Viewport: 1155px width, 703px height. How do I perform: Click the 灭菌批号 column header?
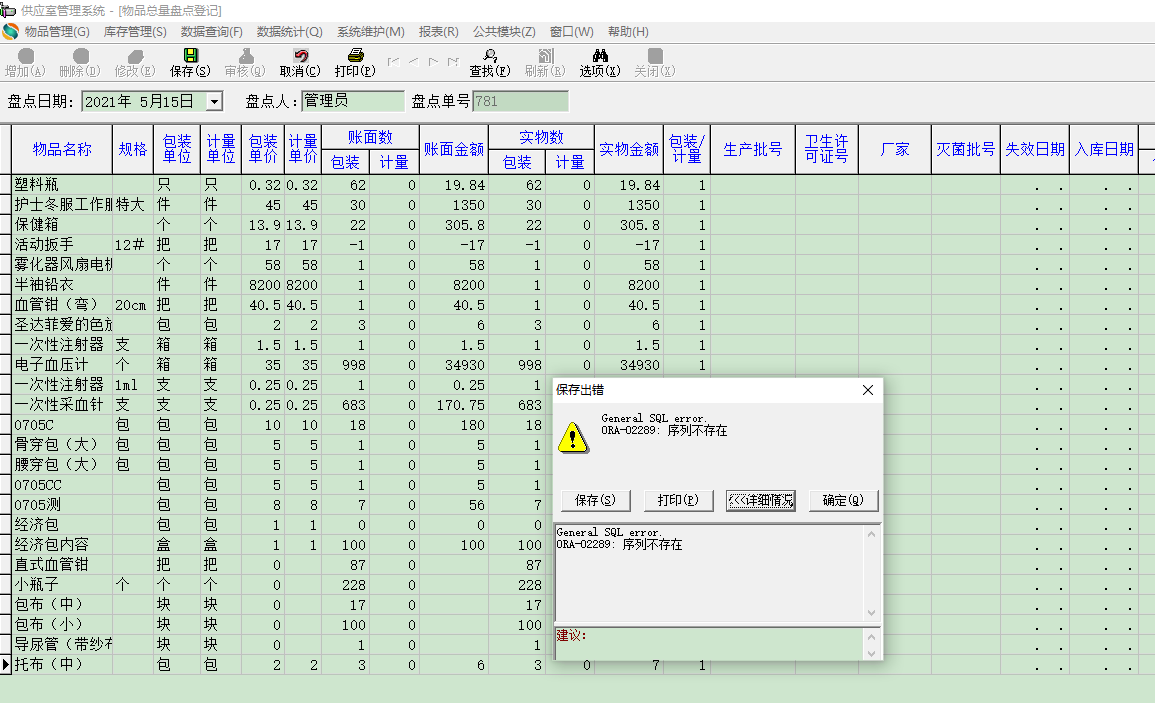(x=966, y=149)
